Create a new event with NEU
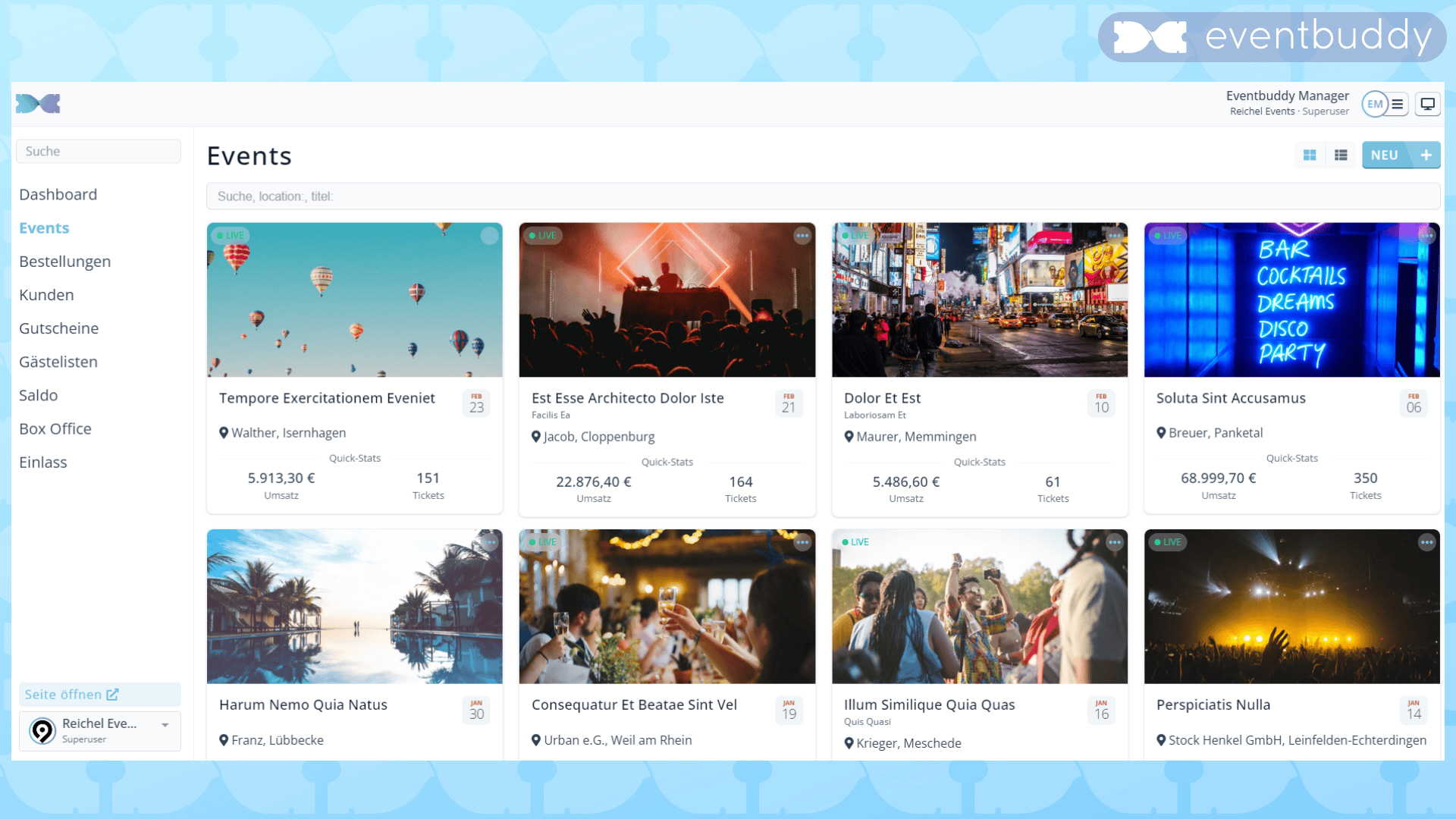Viewport: 1456px width, 819px height. [x=1401, y=155]
